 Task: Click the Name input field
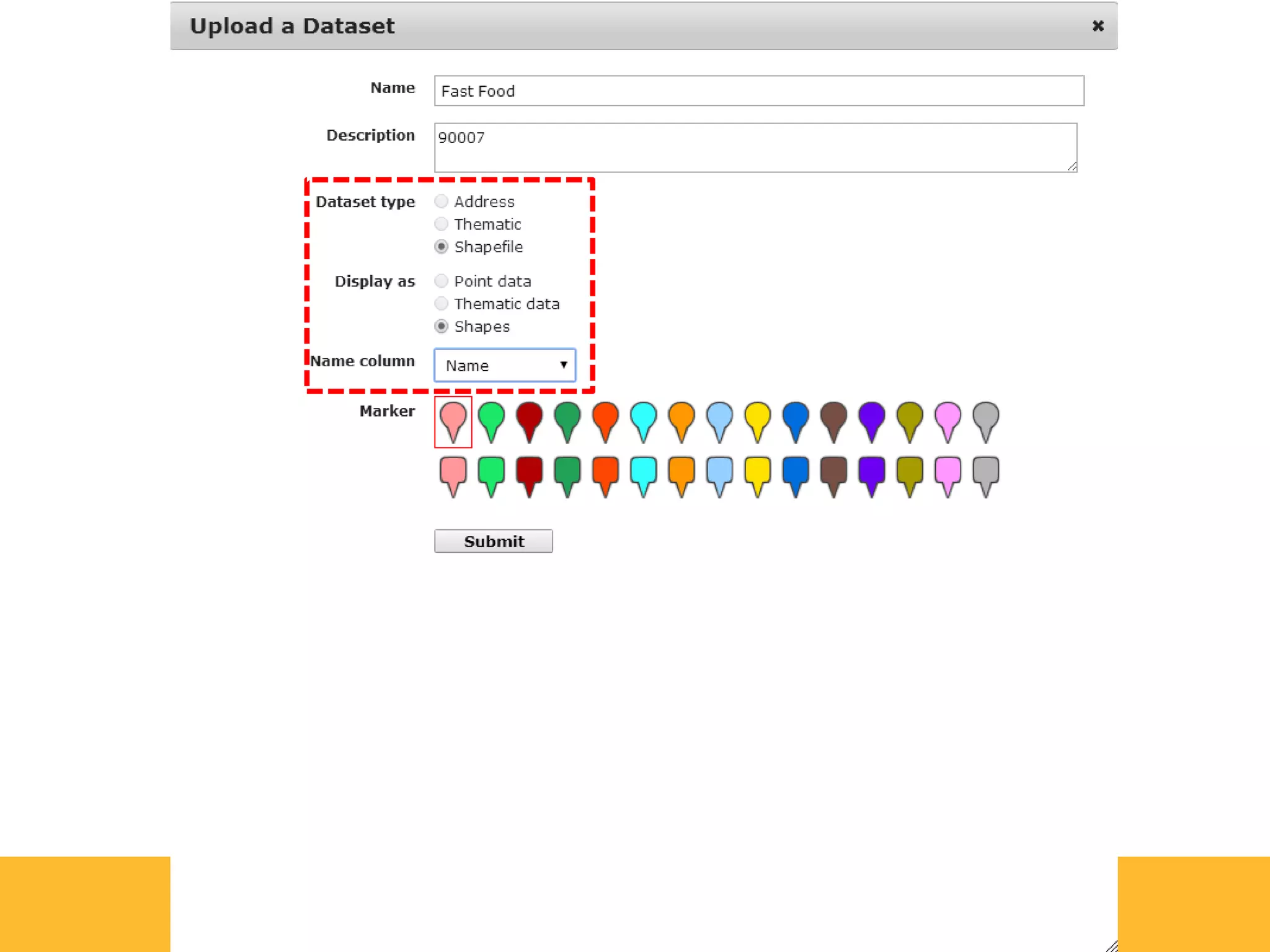pyautogui.click(x=758, y=91)
